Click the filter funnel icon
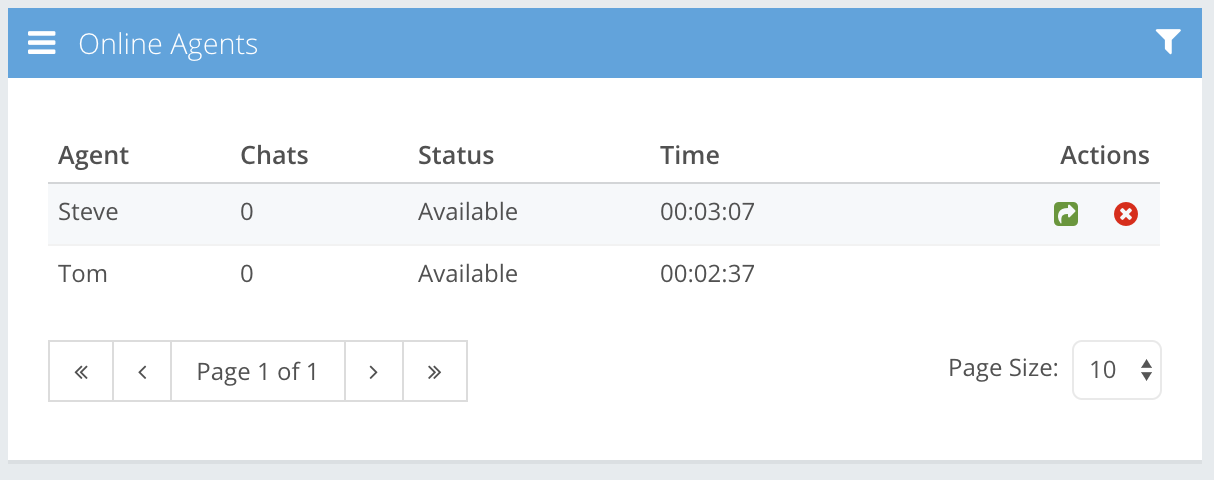The width and height of the screenshot is (1214, 480). point(1168,41)
